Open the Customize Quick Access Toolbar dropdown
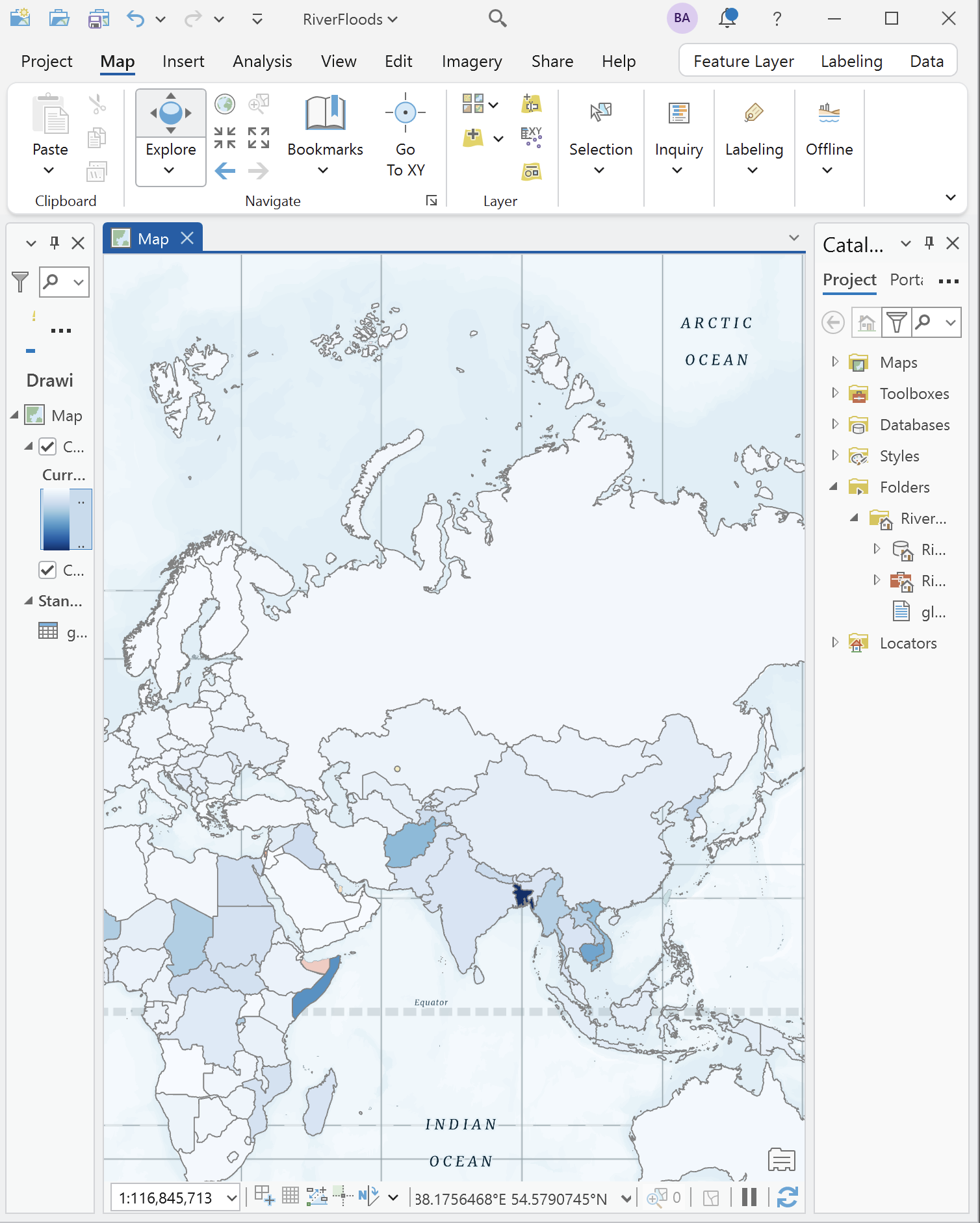Image resolution: width=980 pixels, height=1223 pixels. point(257,19)
